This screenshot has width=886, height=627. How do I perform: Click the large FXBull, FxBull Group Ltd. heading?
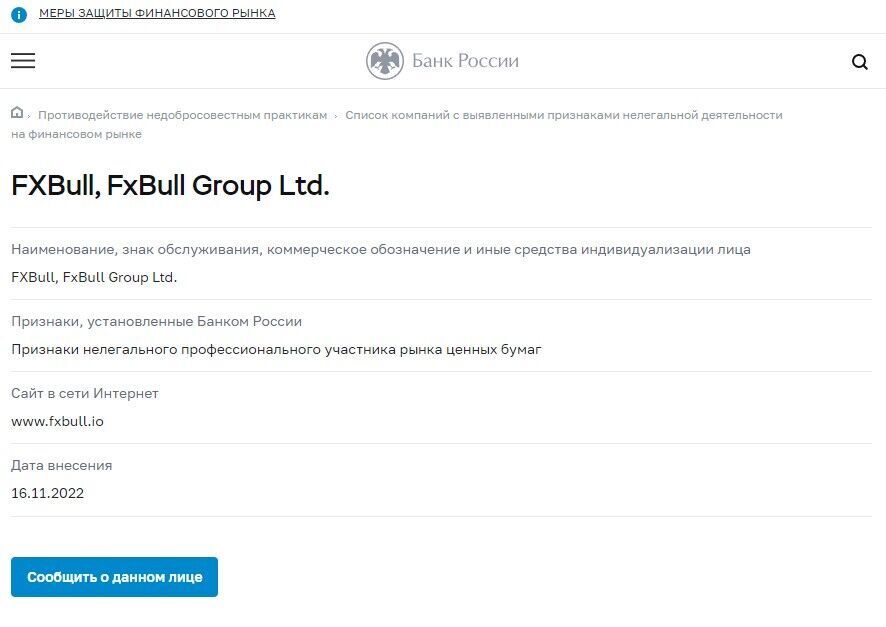coord(170,185)
